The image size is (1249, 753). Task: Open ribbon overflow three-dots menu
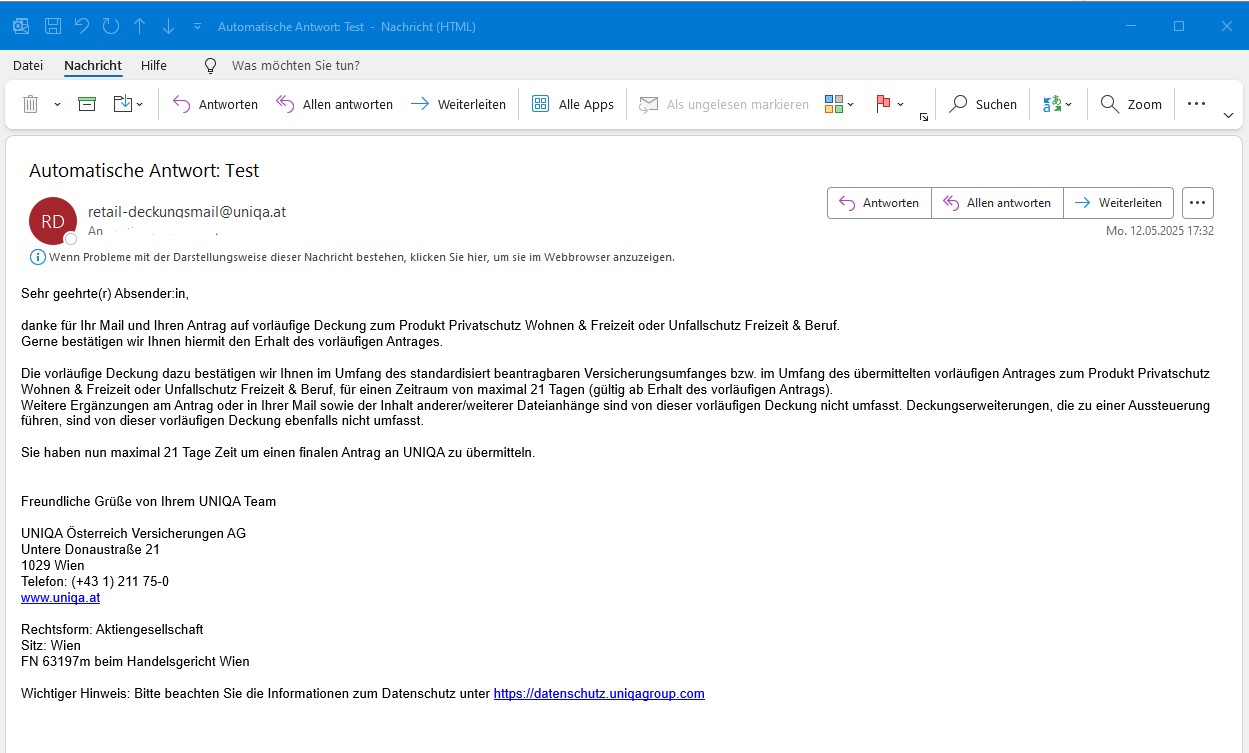tap(1196, 103)
